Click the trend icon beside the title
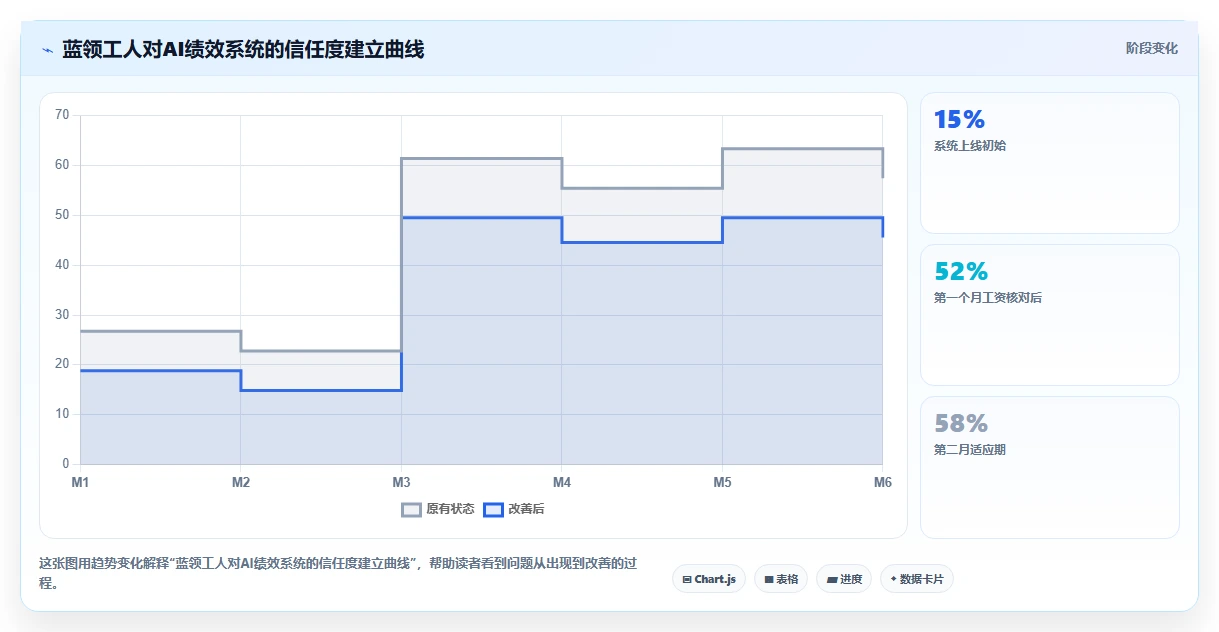Screen dimensions: 1219x632 [x=47, y=49]
